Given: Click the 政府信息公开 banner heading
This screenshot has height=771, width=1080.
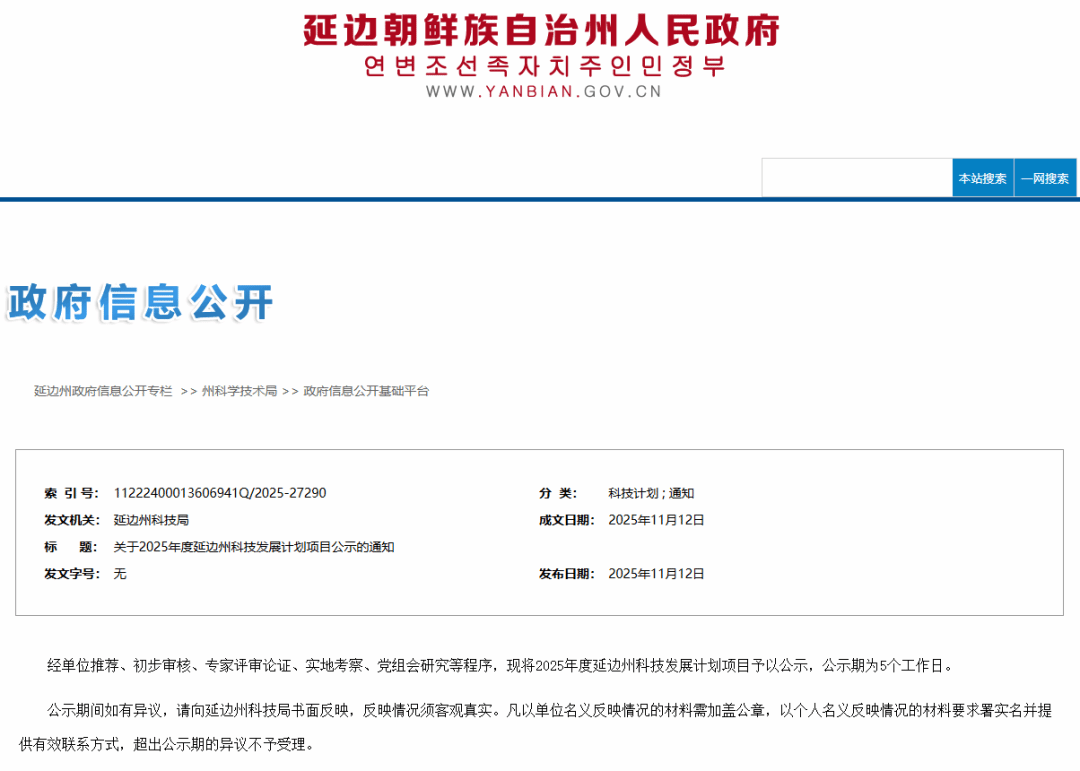Looking at the screenshot, I should (140, 302).
